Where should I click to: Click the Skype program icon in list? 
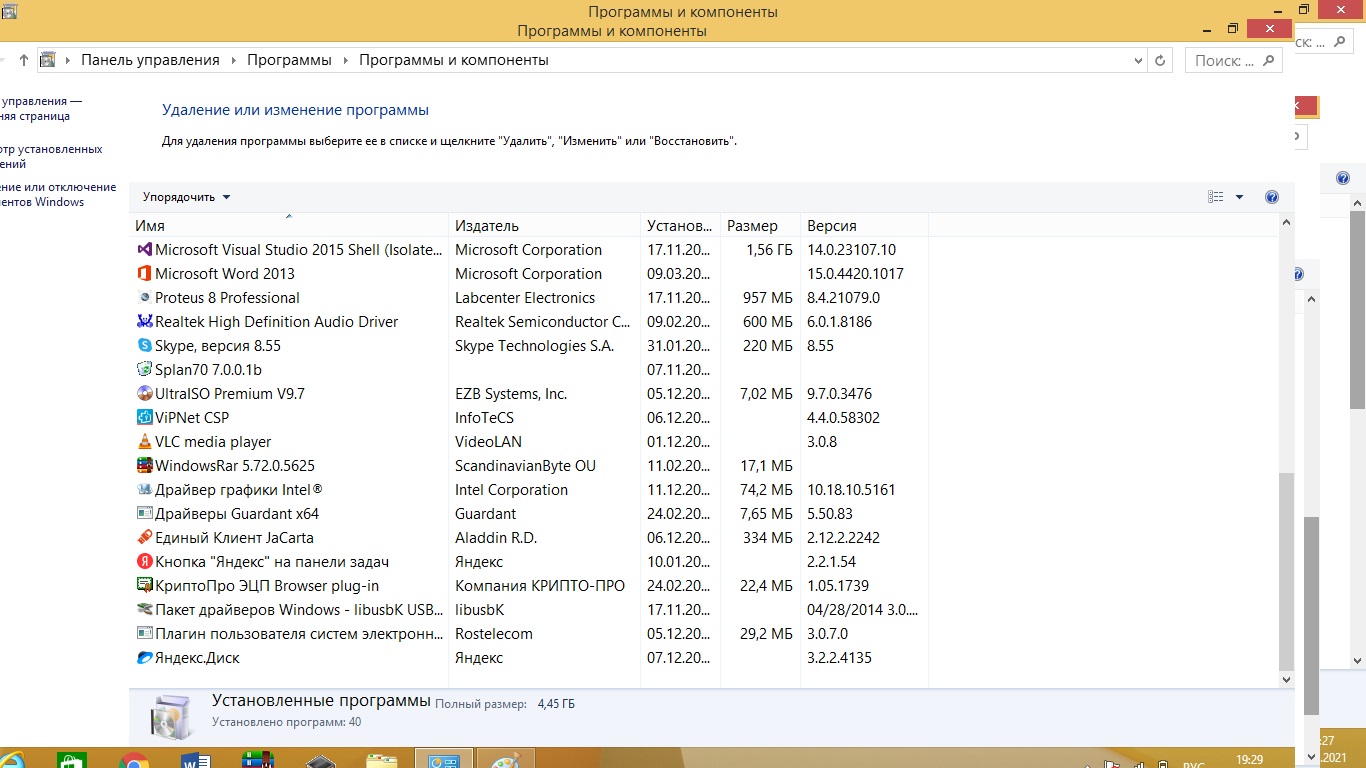click(144, 346)
